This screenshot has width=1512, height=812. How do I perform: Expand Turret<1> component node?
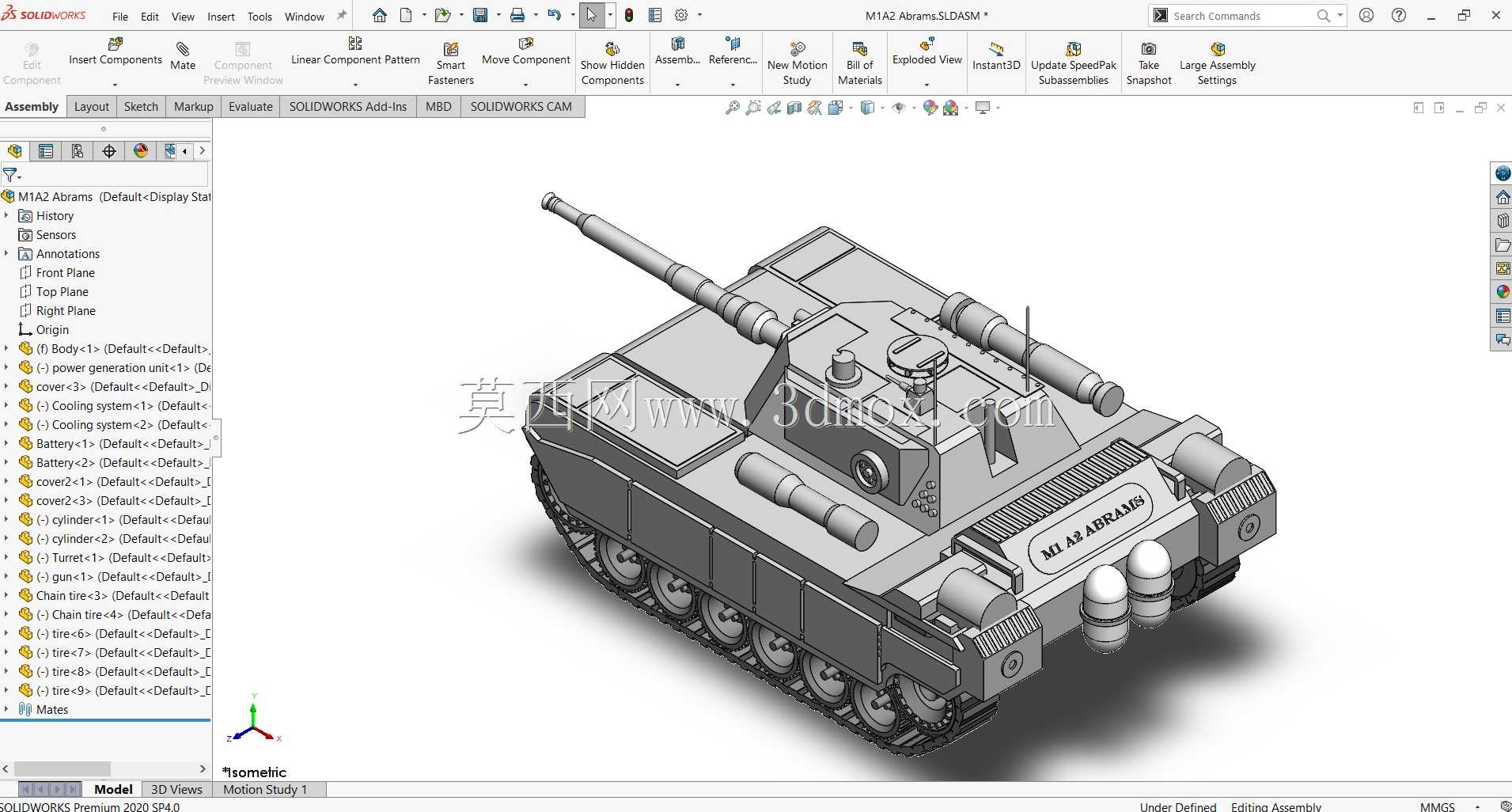6,557
